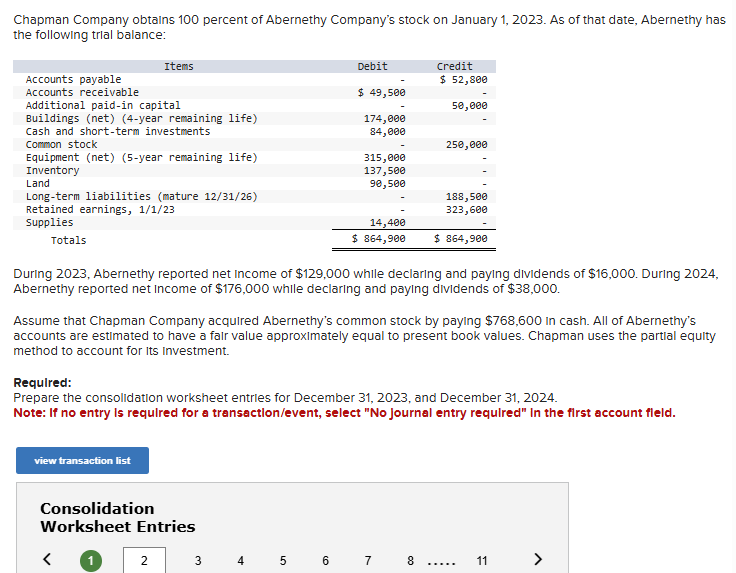Screen dimensions: 736x573
Task: Select worksheet entry tab 2
Action: tap(144, 560)
